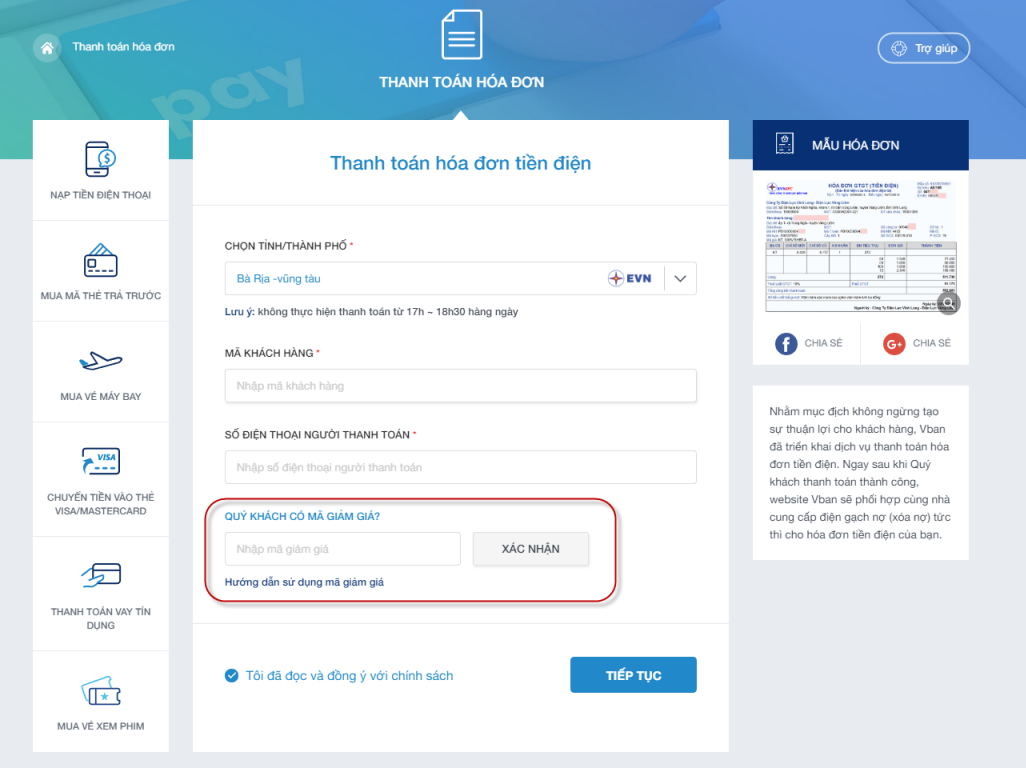This screenshot has height=768, width=1026.
Task: Share via the Facebook icon
Action: coord(787,344)
